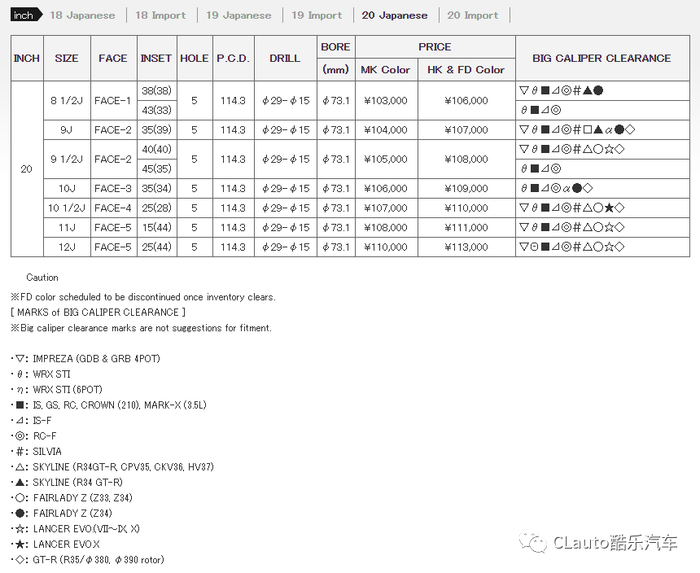Click the 40(40) inset value
This screenshot has height=573, width=700.
click(156, 149)
